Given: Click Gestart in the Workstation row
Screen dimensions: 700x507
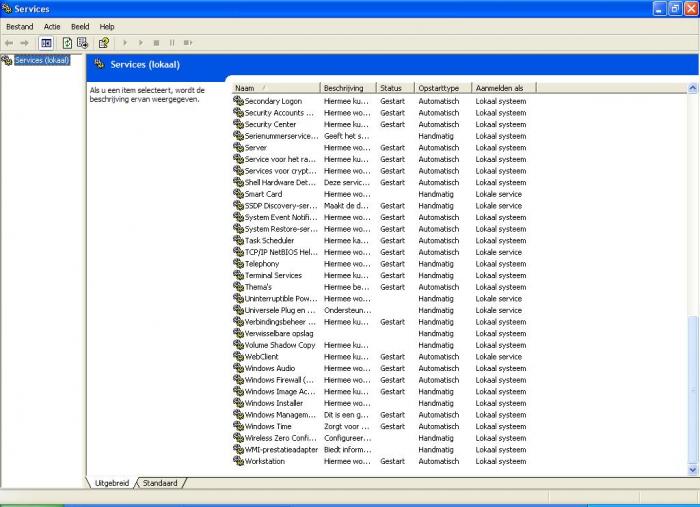Looking at the screenshot, I should click(392, 461).
